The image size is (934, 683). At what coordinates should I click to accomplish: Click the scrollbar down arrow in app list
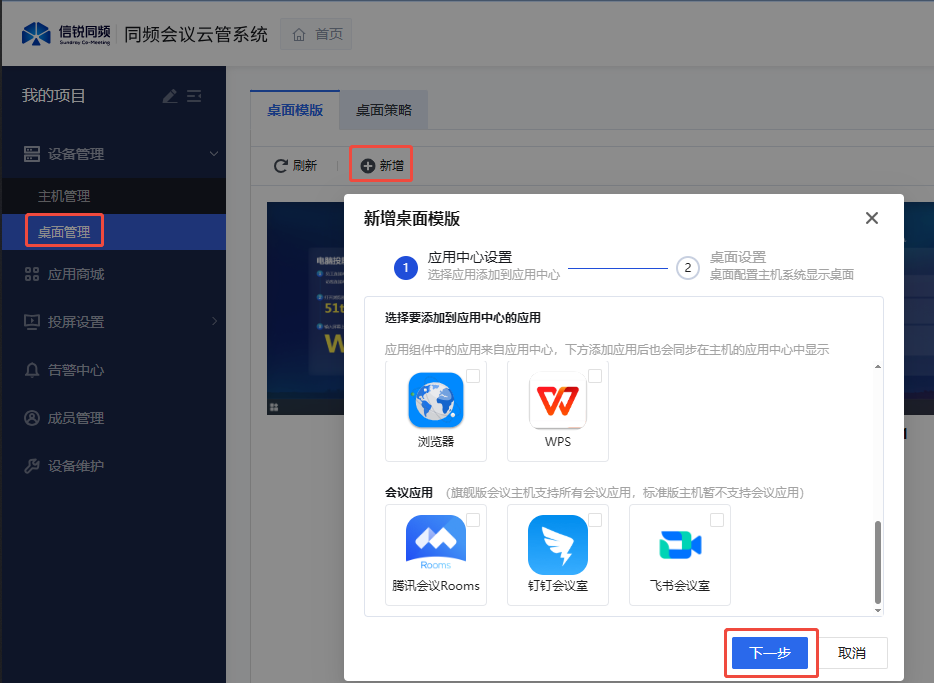click(x=877, y=609)
